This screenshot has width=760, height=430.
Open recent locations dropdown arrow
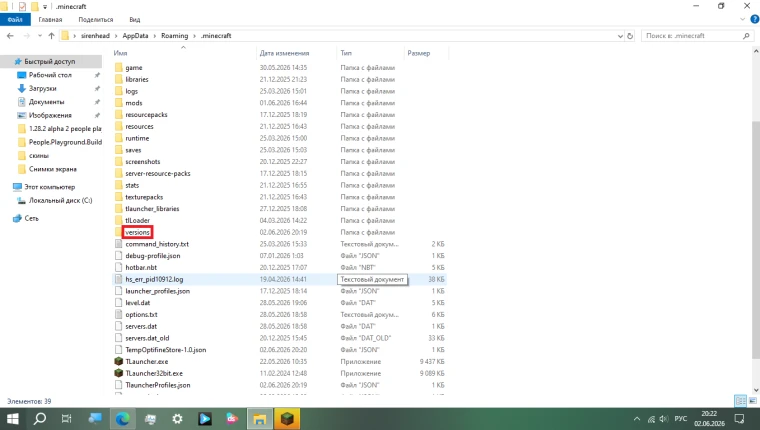tap(40, 35)
